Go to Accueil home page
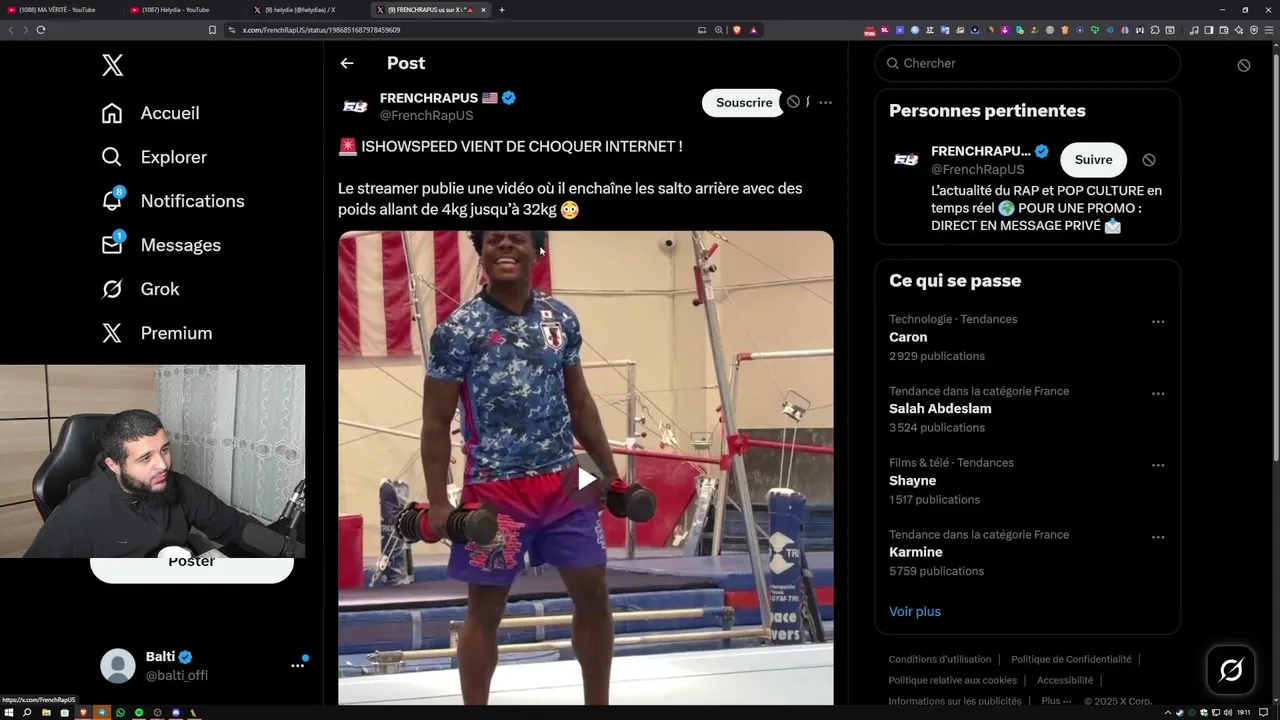 tap(150, 113)
